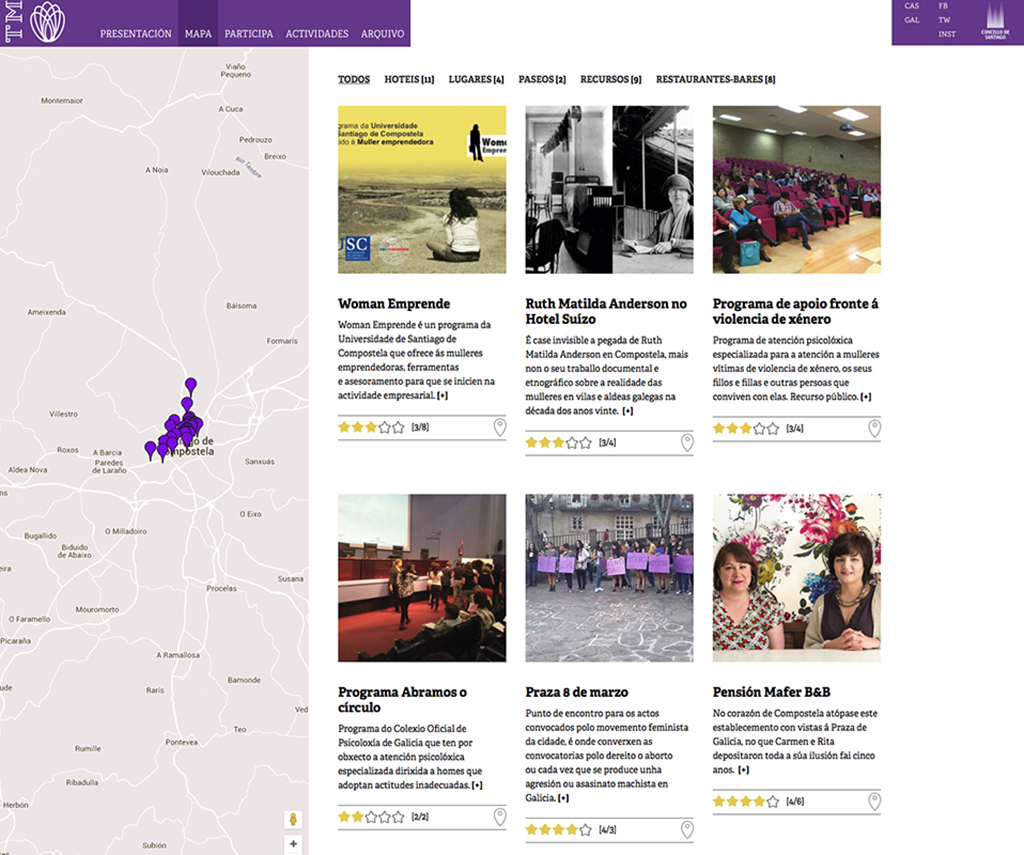Click the flower logo in header

(47, 22)
